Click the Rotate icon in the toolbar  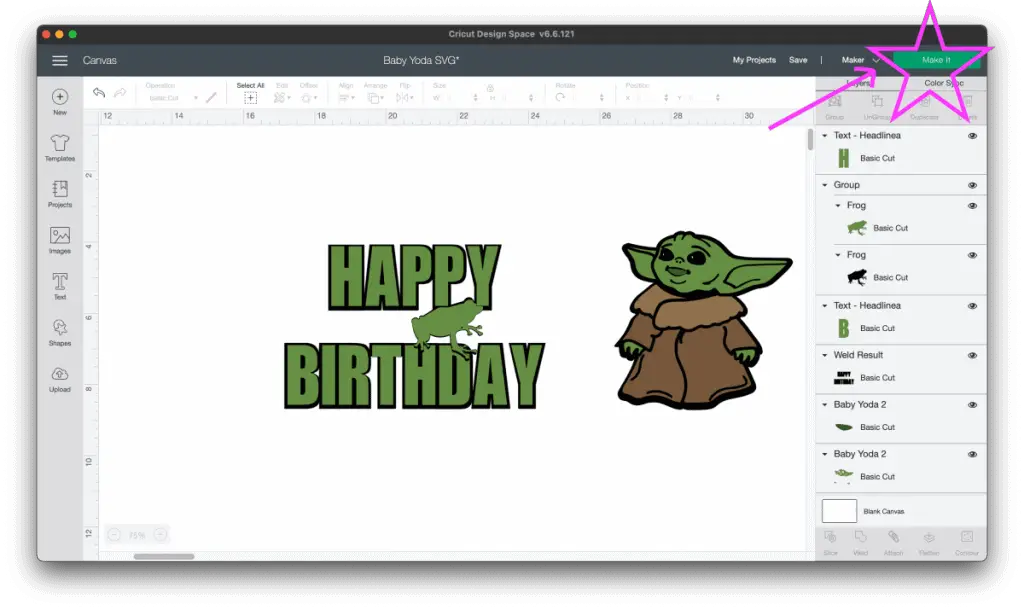pos(560,97)
